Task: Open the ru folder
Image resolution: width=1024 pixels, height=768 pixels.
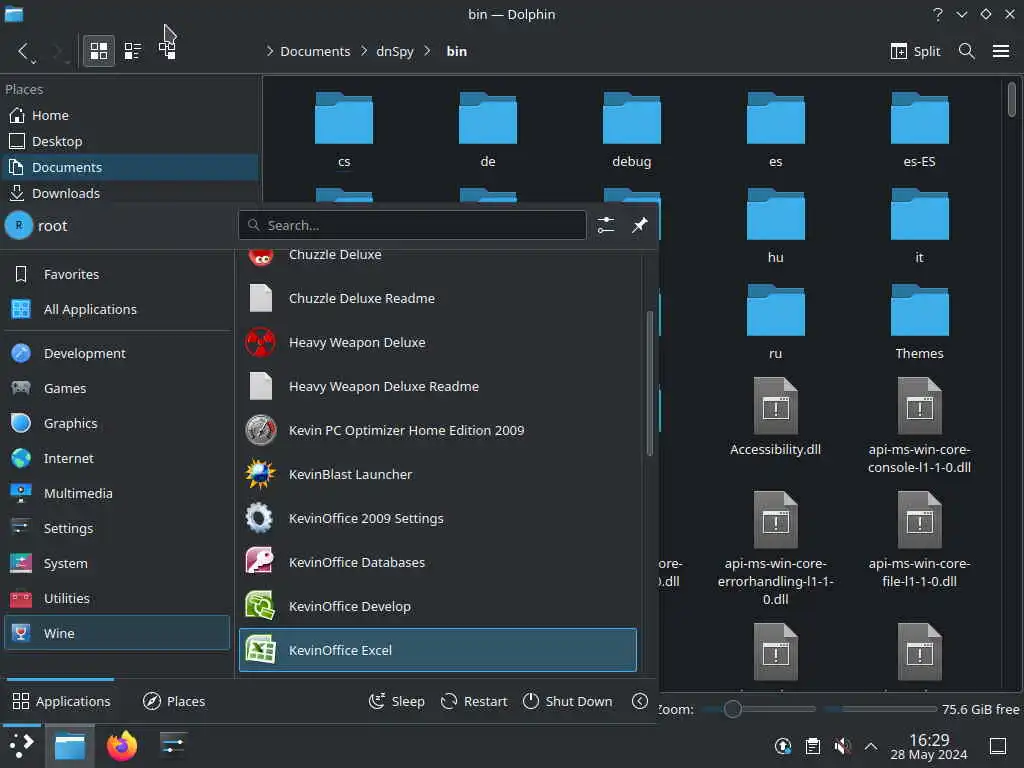Action: (x=775, y=321)
